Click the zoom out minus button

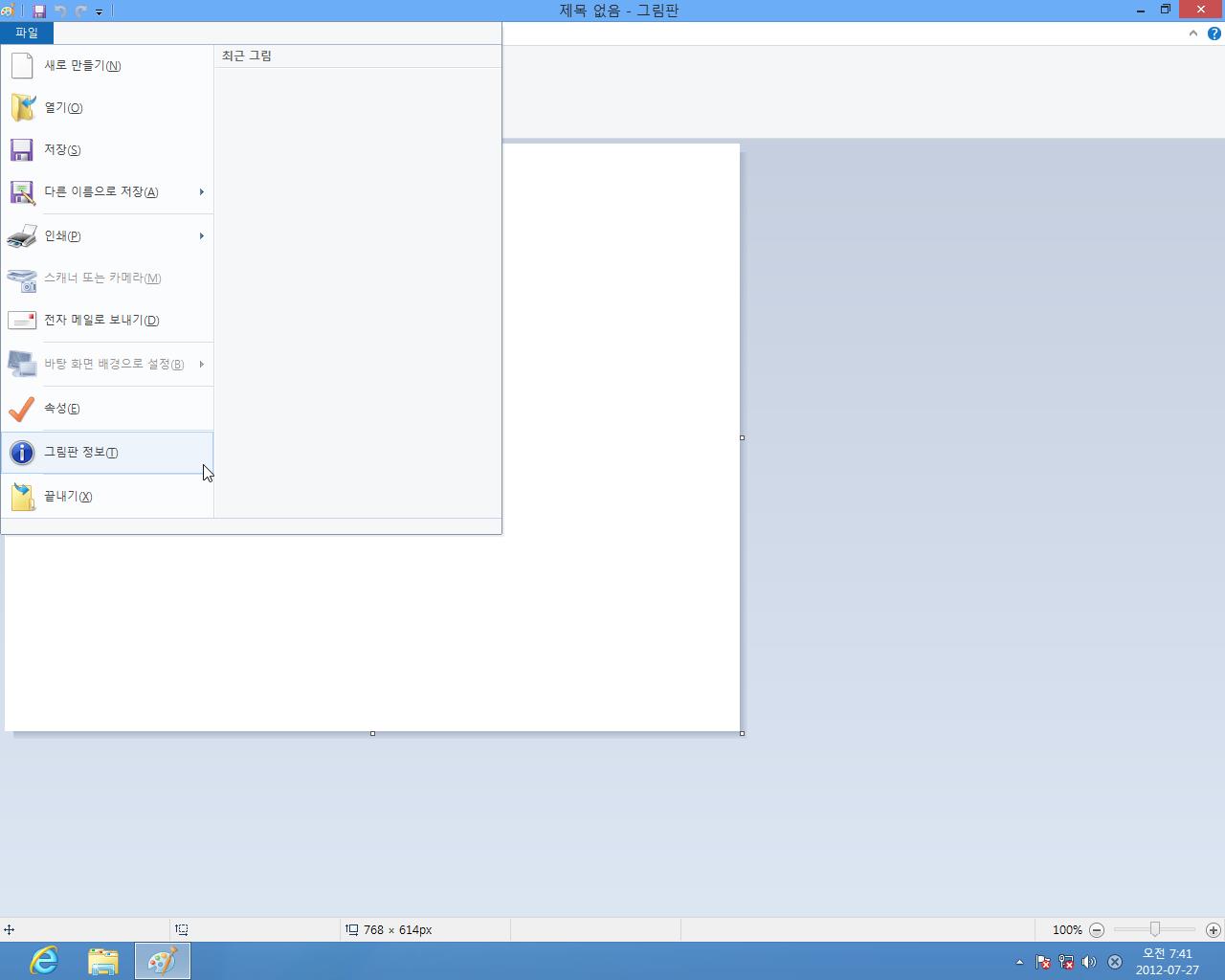click(x=1097, y=929)
